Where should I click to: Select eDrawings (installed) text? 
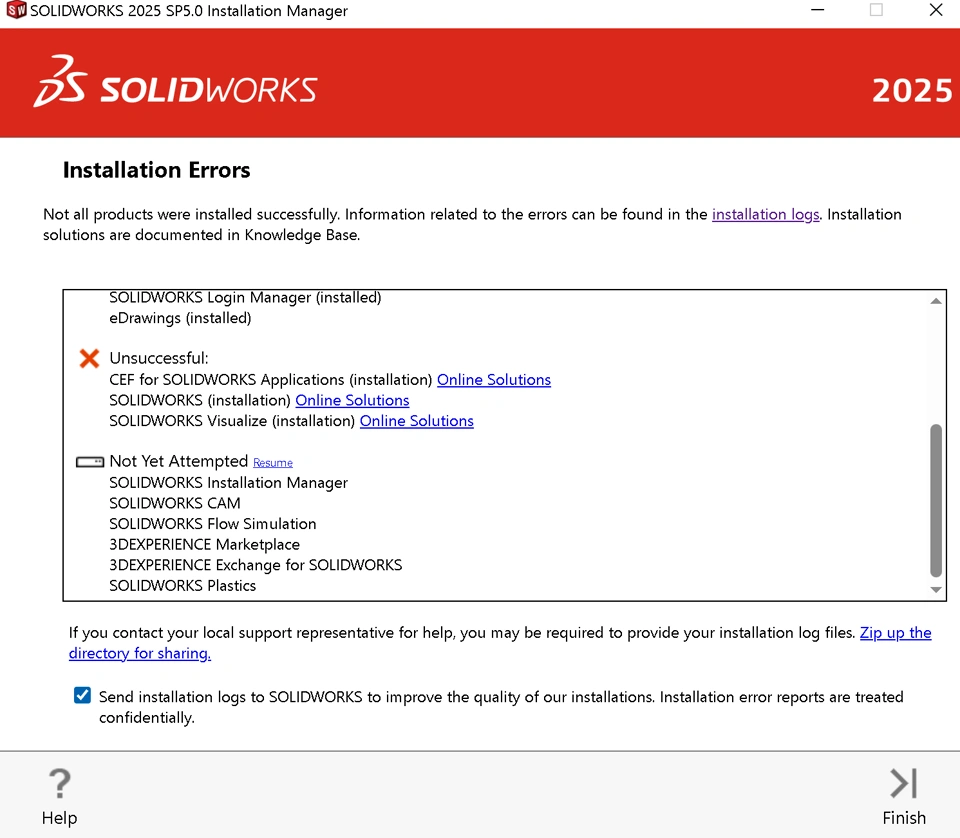180,318
